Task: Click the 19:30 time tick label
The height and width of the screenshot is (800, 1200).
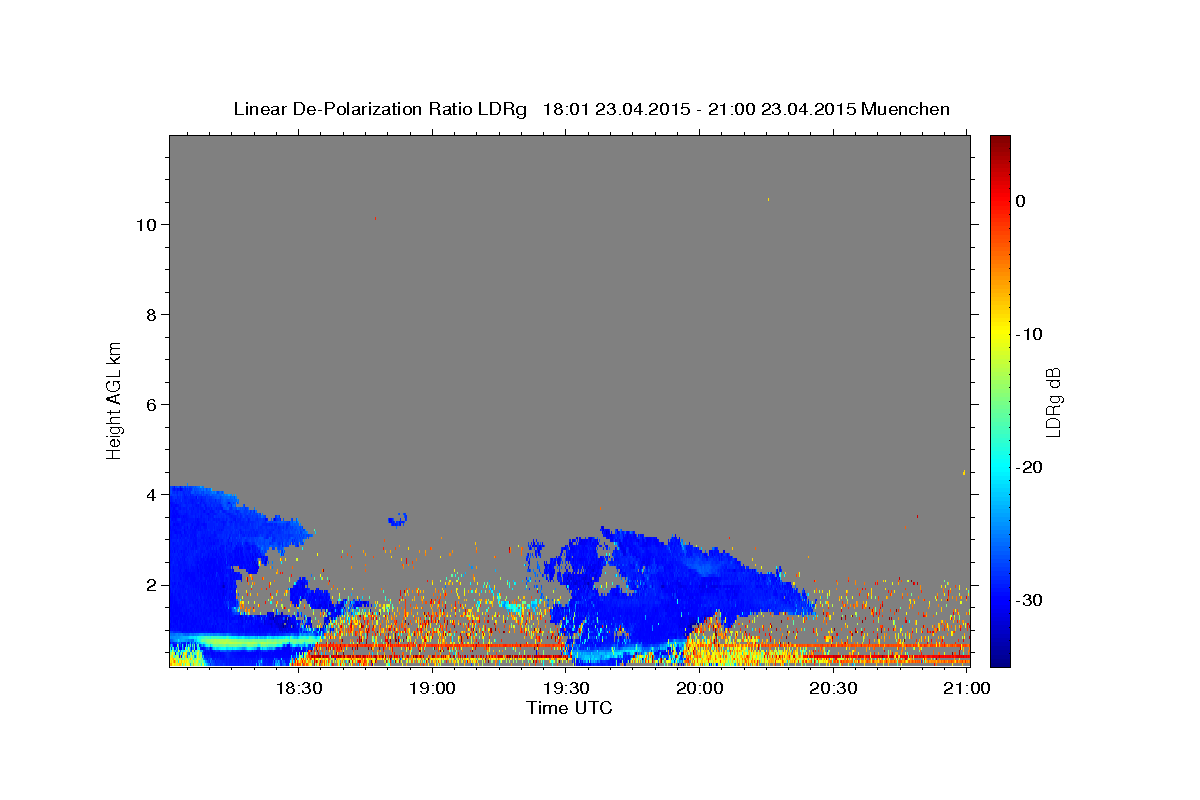Action: point(565,688)
